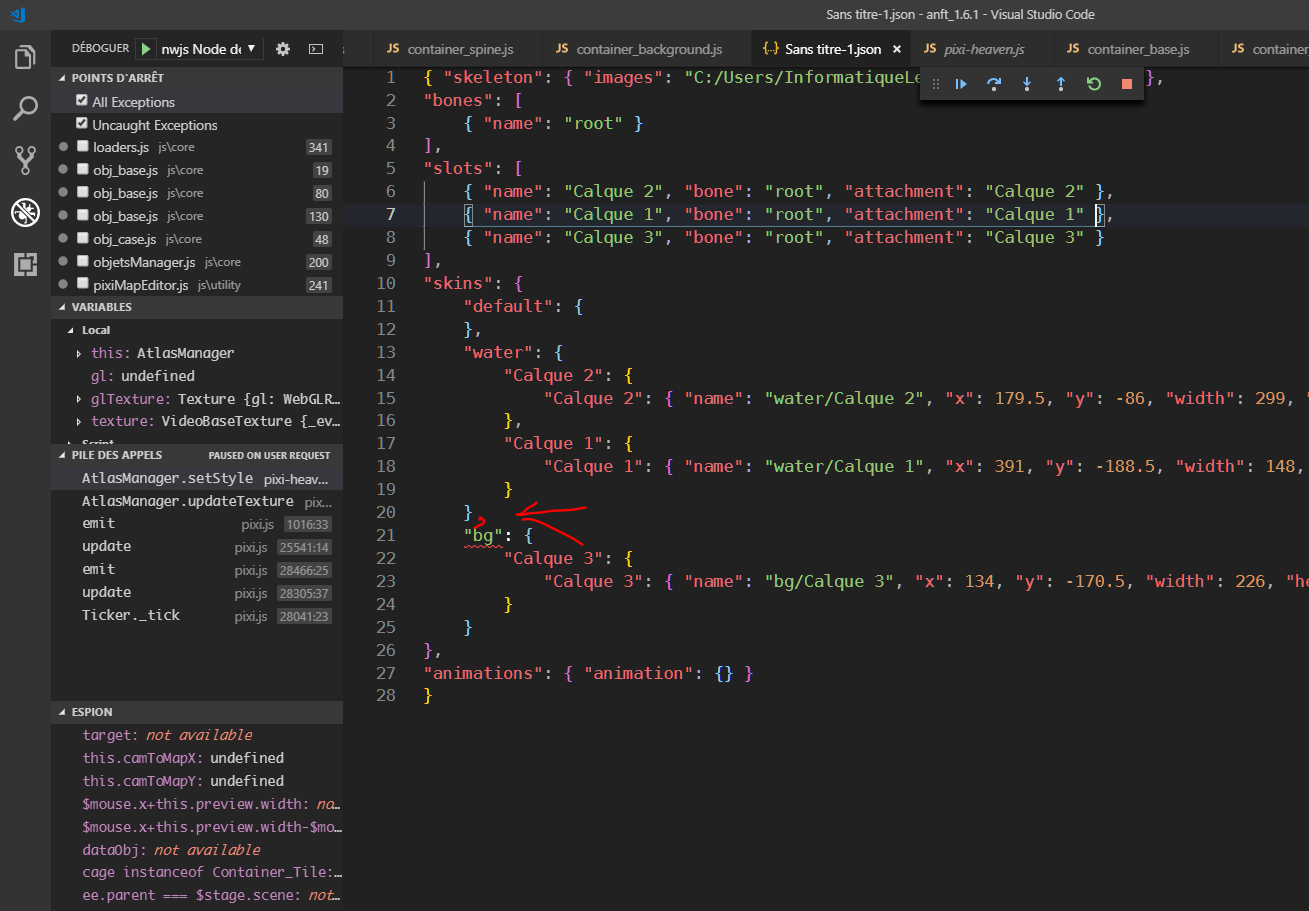Viewport: 1309px width, 911px height.
Task: Select emit frame at pixi.js 28466:25
Action: click(197, 569)
